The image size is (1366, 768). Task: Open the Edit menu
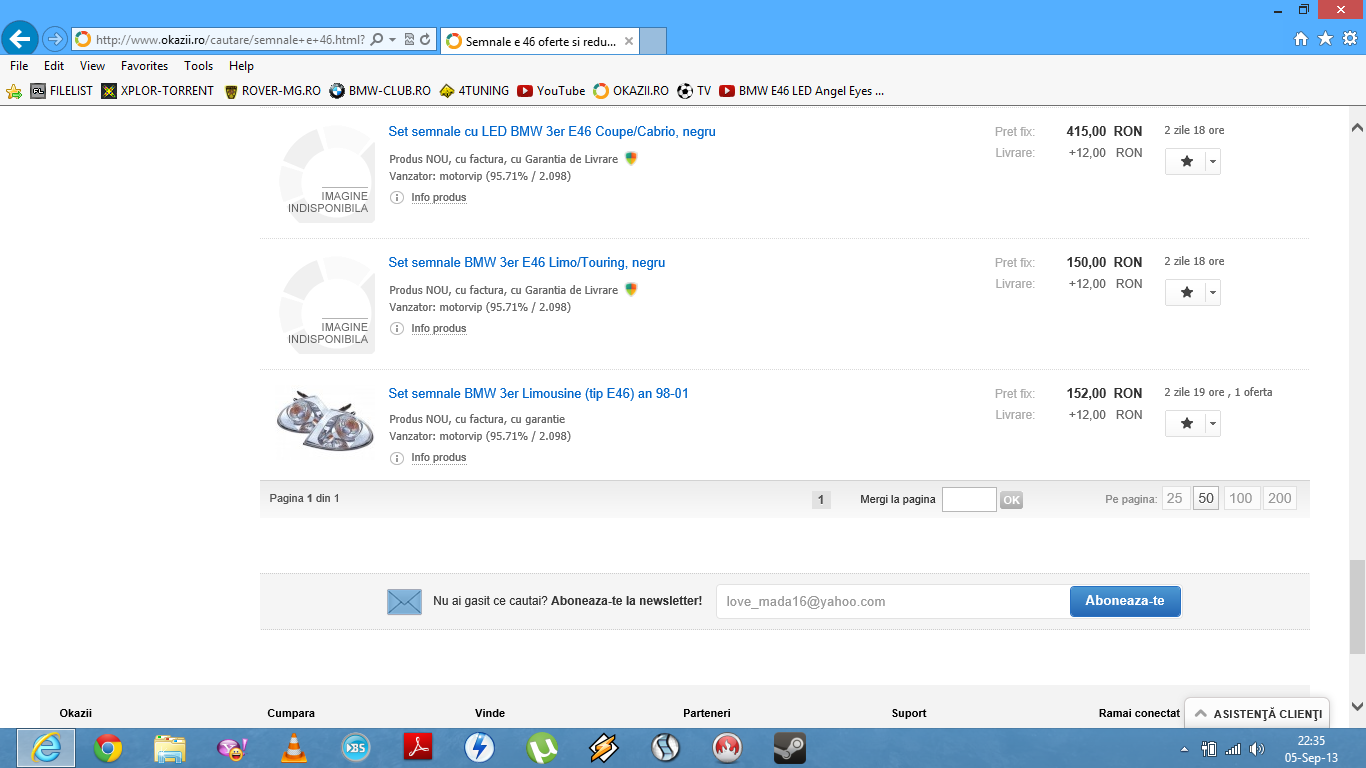tap(54, 66)
